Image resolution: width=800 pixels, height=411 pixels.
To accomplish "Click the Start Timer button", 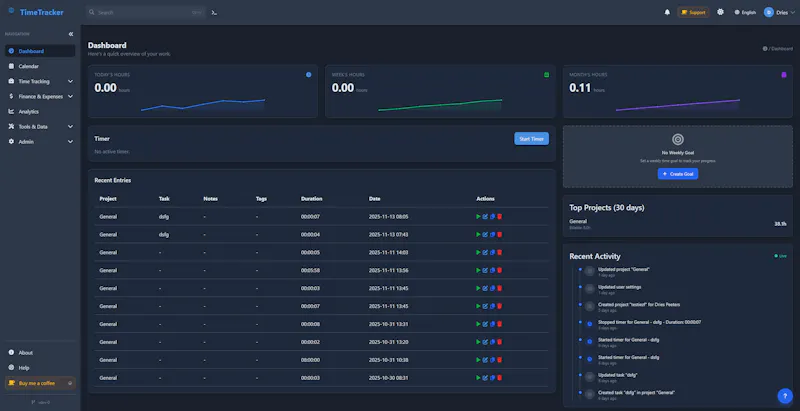I will pos(531,139).
